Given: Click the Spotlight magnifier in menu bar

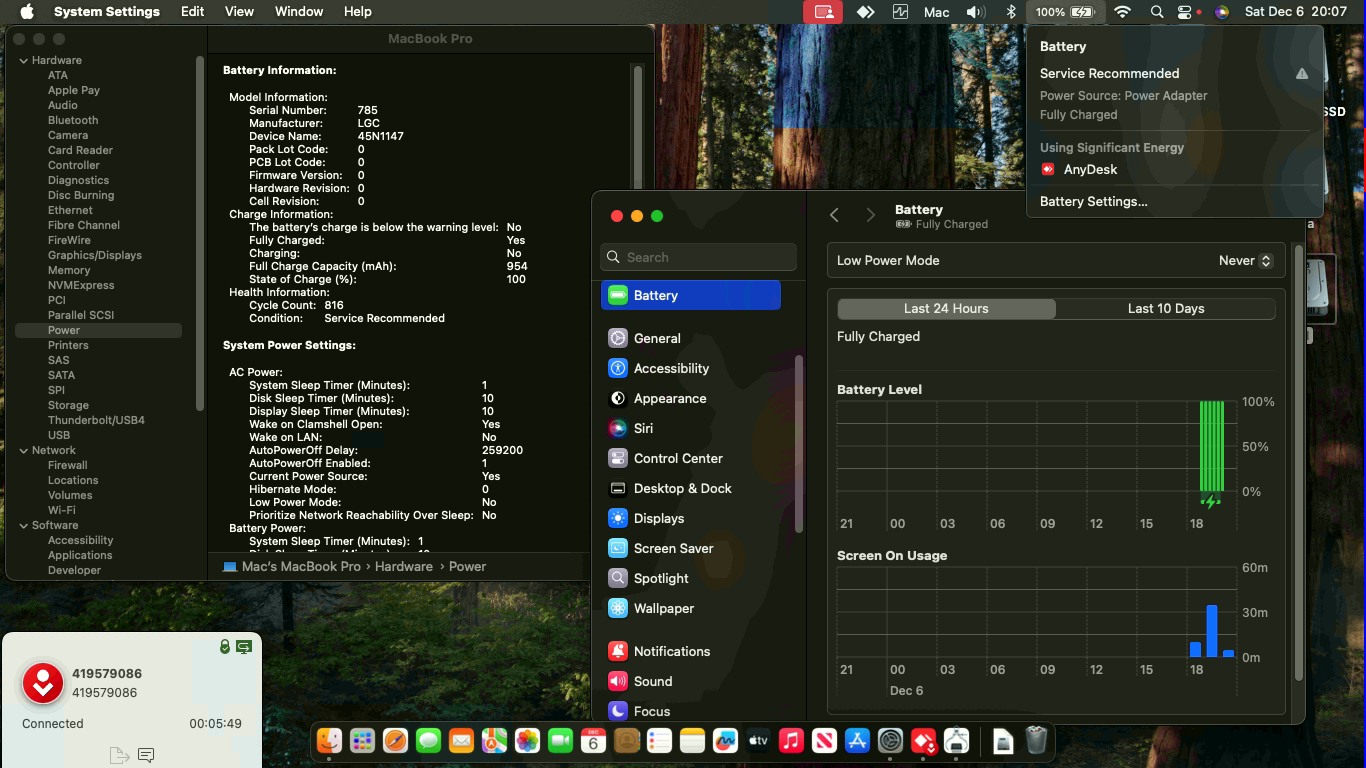Looking at the screenshot, I should tap(1156, 12).
